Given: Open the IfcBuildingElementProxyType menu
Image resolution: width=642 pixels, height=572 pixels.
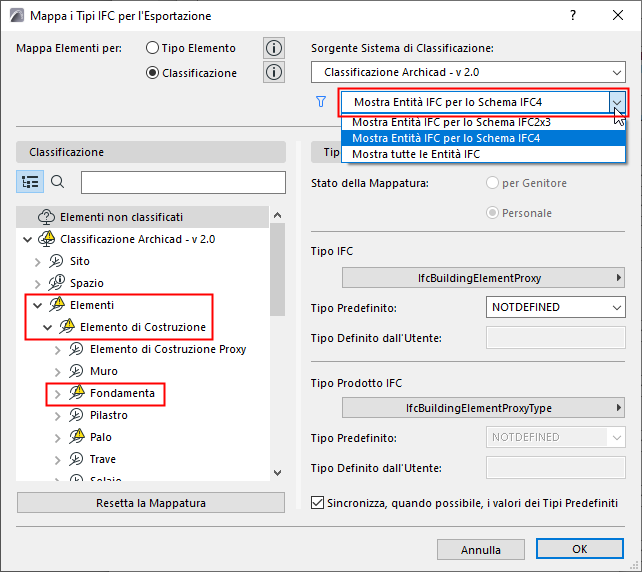Looking at the screenshot, I should tap(483, 408).
